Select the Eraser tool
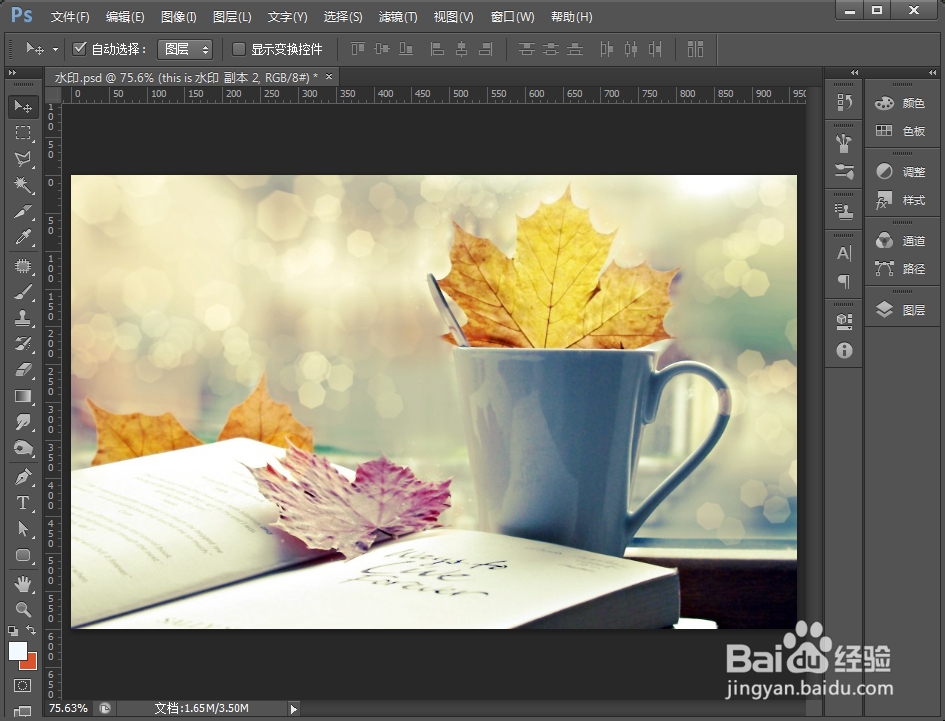The height and width of the screenshot is (721, 945). tap(23, 370)
